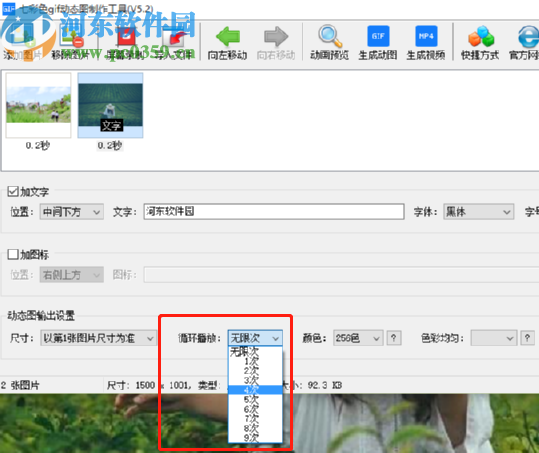The image size is (539, 453).
Task: Open icon 位置 dropdown showing 右侧上方
Action: tap(72, 275)
